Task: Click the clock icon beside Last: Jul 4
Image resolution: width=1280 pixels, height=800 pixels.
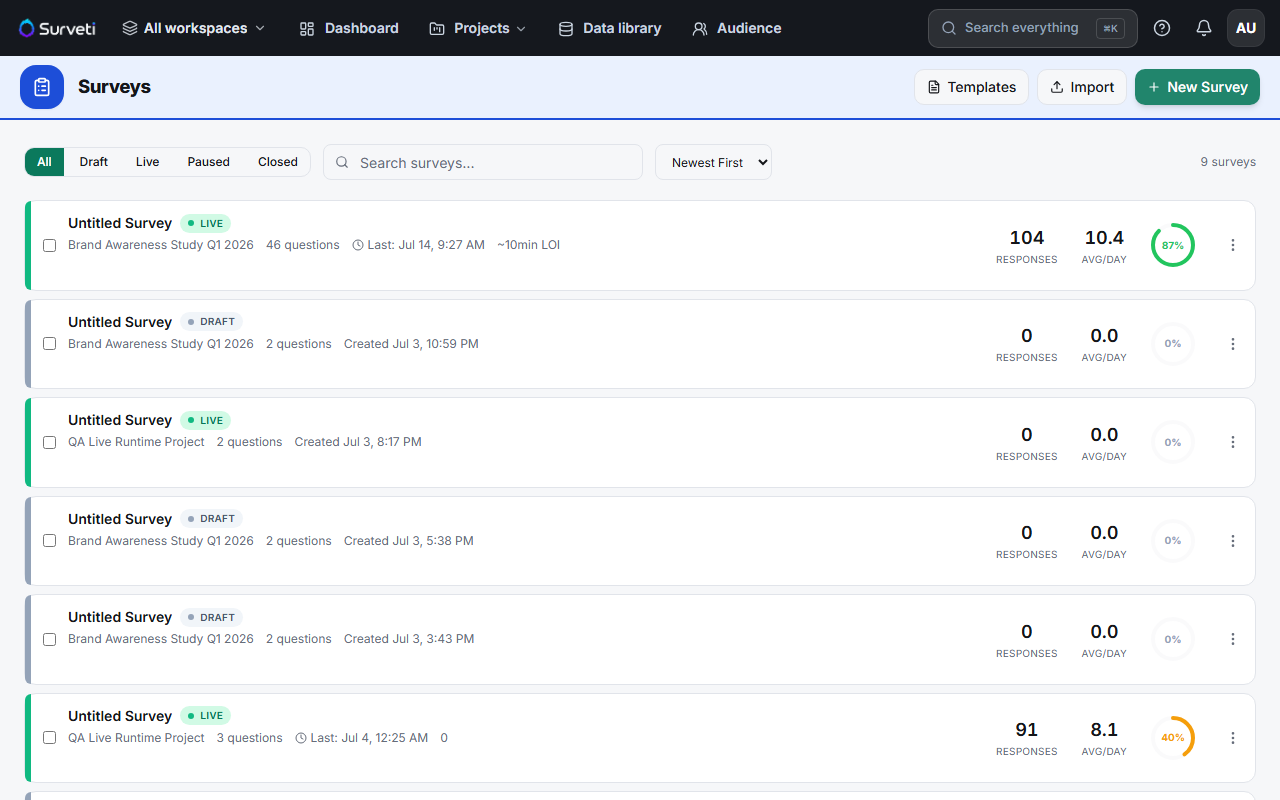Action: (x=302, y=738)
